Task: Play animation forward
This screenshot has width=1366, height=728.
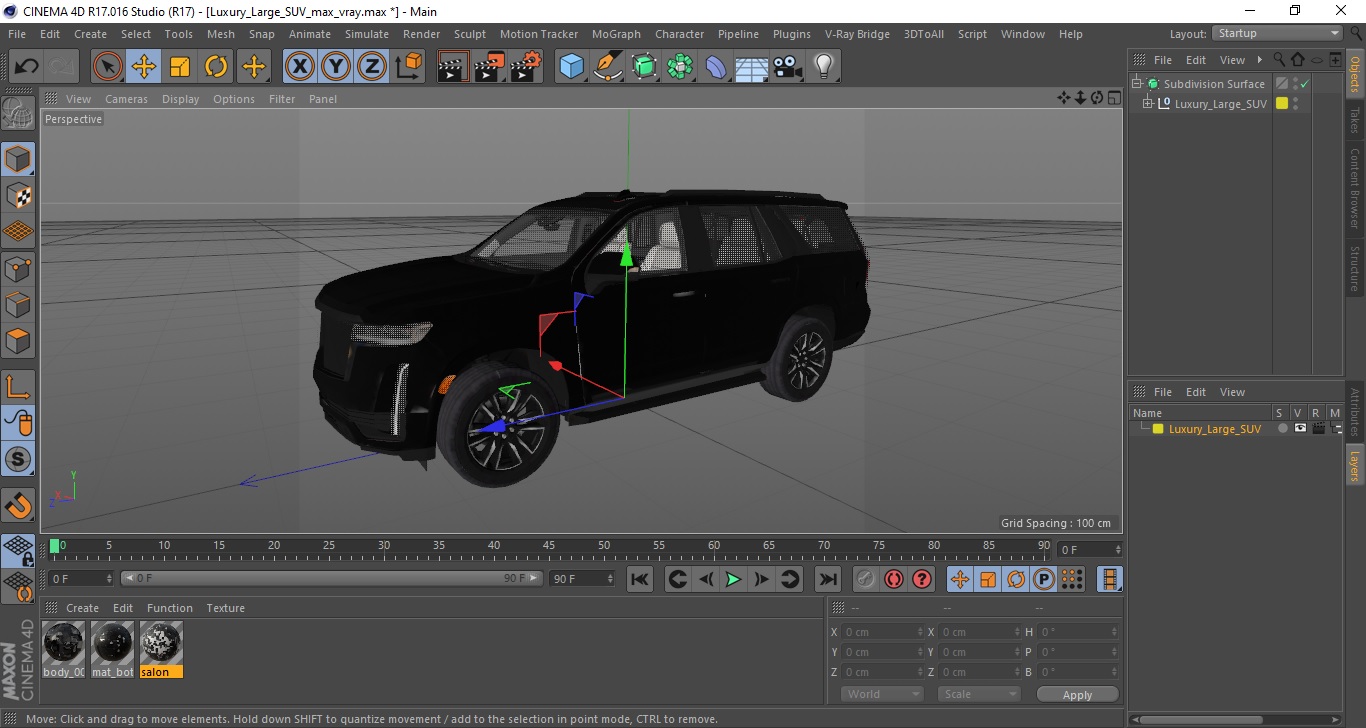Action: coord(733,579)
